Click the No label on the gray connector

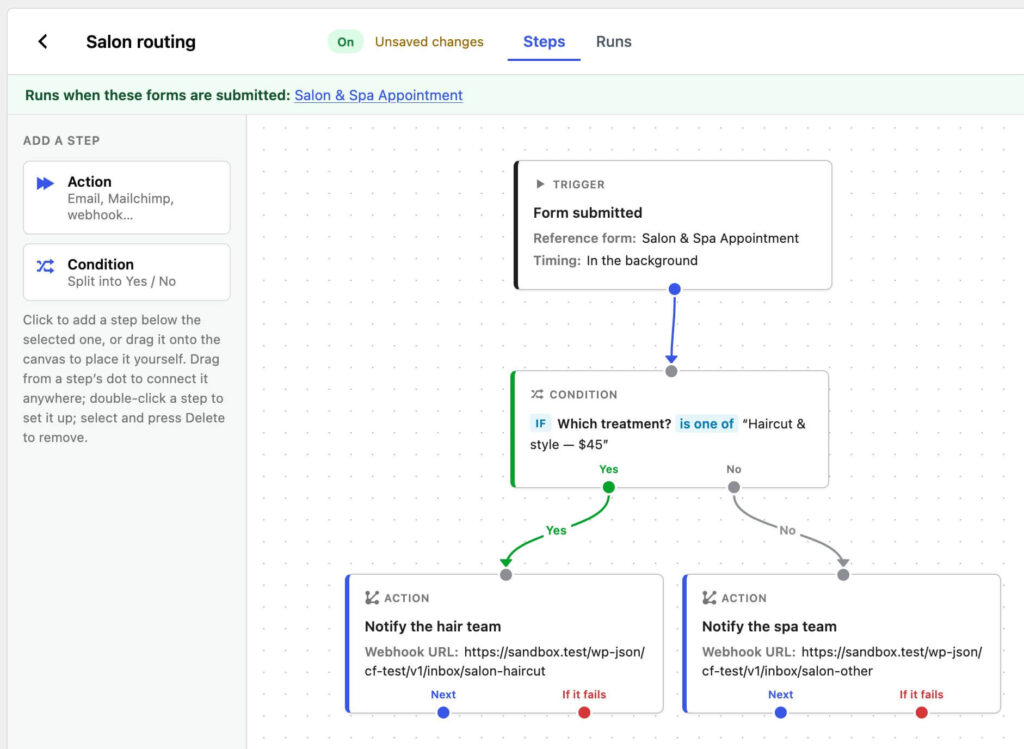tap(787, 530)
